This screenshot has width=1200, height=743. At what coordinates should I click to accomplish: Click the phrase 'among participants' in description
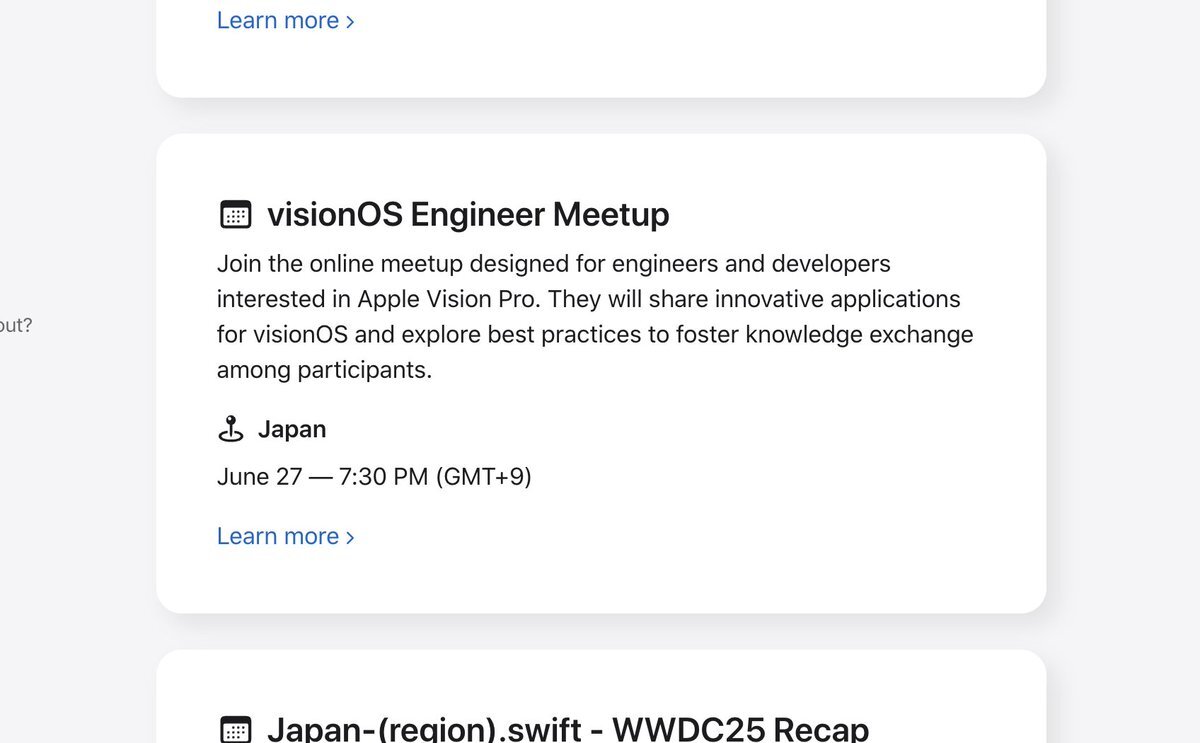tap(324, 370)
